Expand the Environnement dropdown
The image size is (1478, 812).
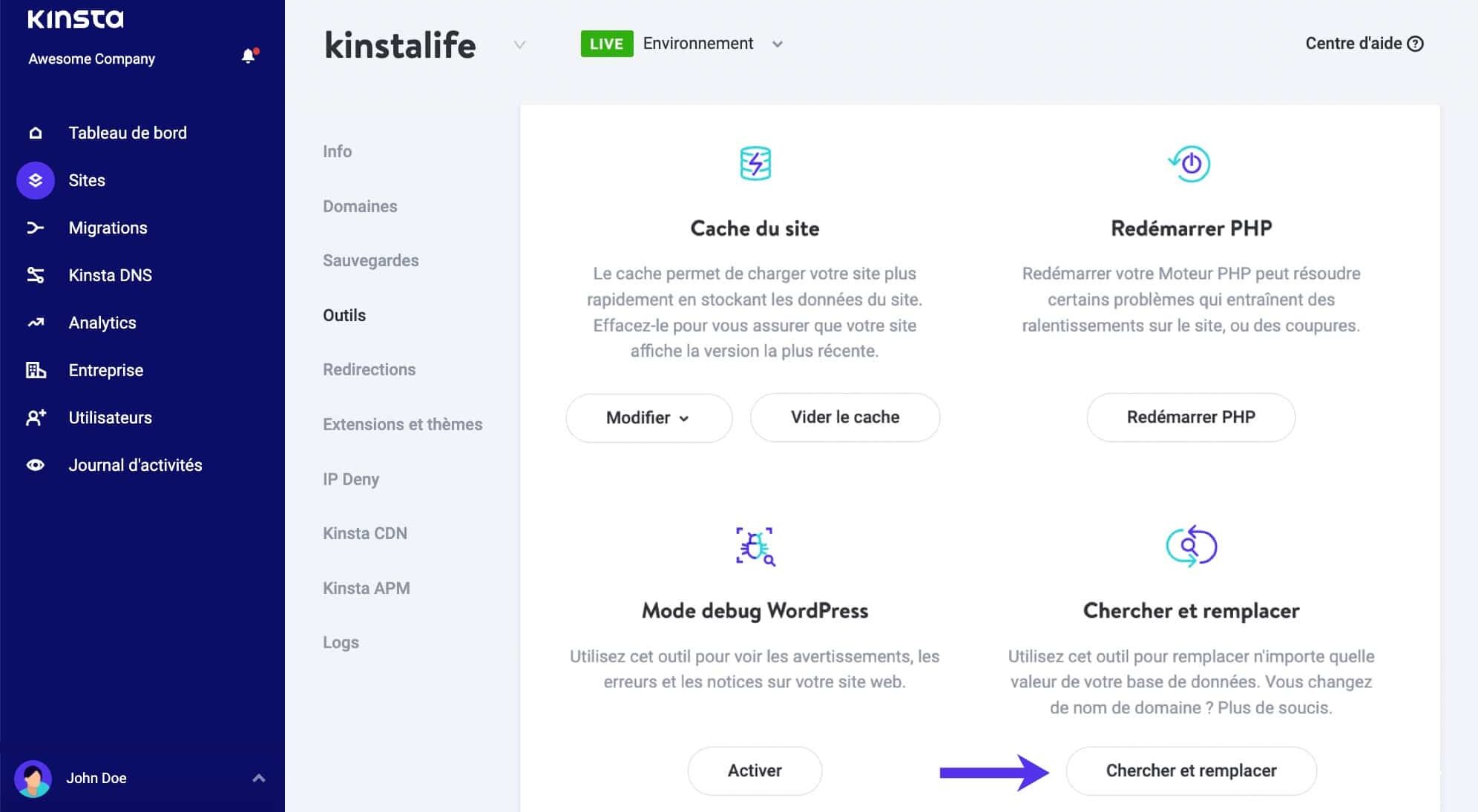coord(777,44)
